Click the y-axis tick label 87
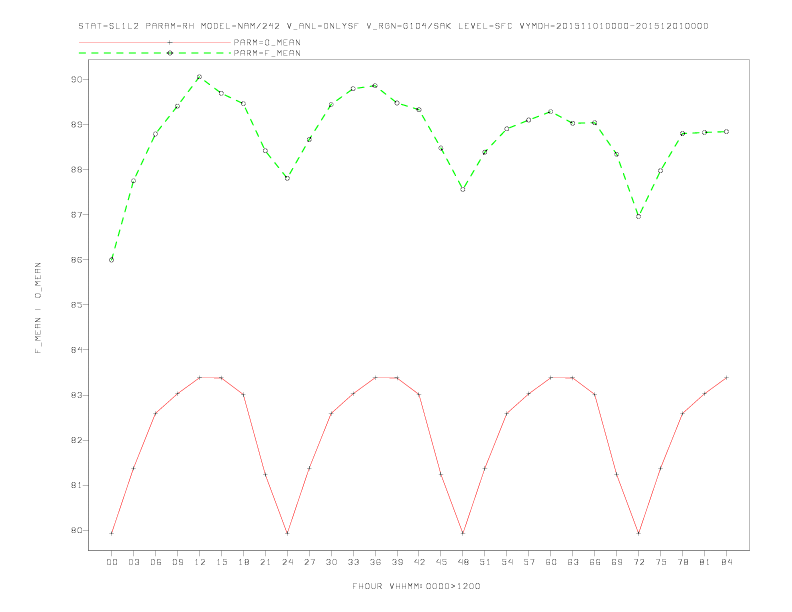The height and width of the screenshot is (612, 792). (x=77, y=215)
